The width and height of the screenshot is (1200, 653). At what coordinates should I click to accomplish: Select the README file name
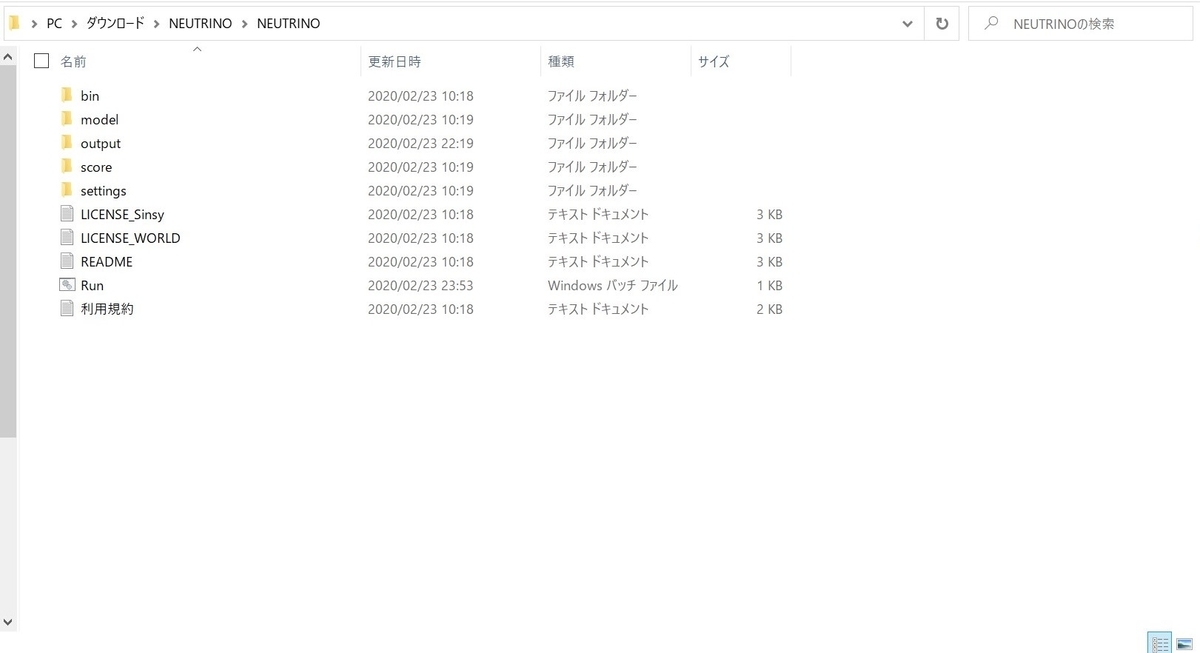click(106, 261)
